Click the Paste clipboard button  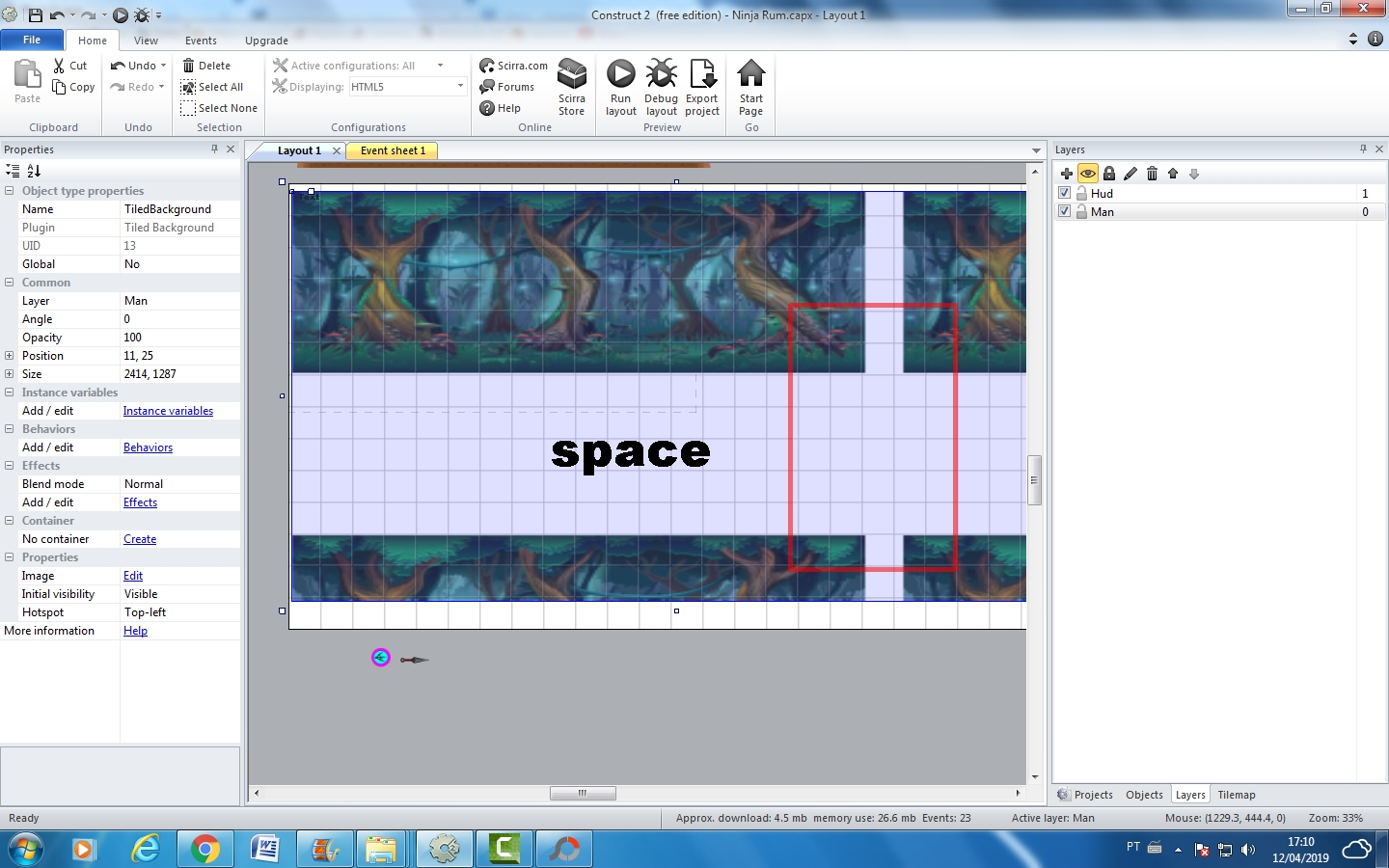27,81
